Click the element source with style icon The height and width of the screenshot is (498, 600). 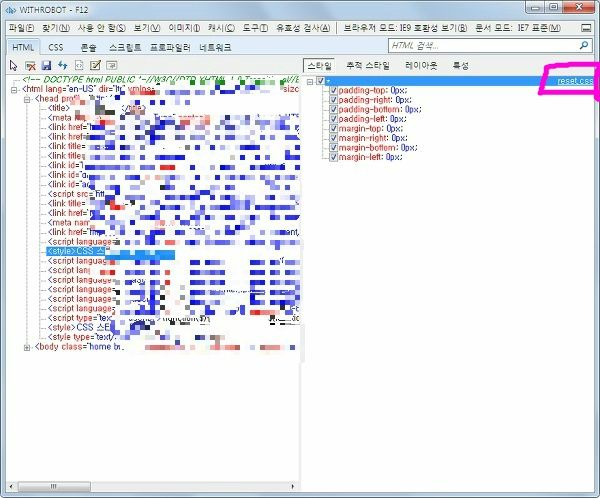pyautogui.click(x=79, y=65)
